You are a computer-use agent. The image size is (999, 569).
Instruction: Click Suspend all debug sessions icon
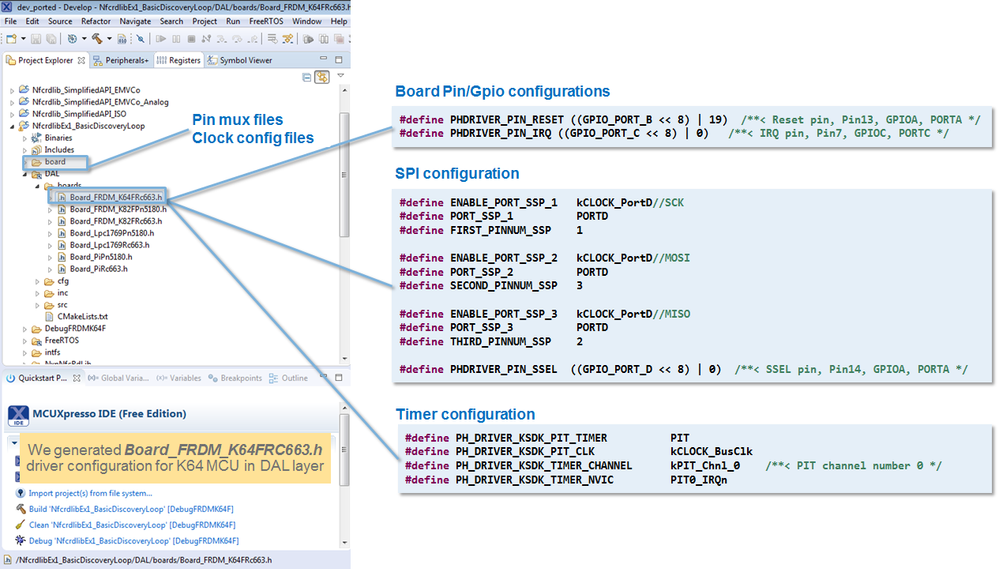pyautogui.click(x=324, y=39)
